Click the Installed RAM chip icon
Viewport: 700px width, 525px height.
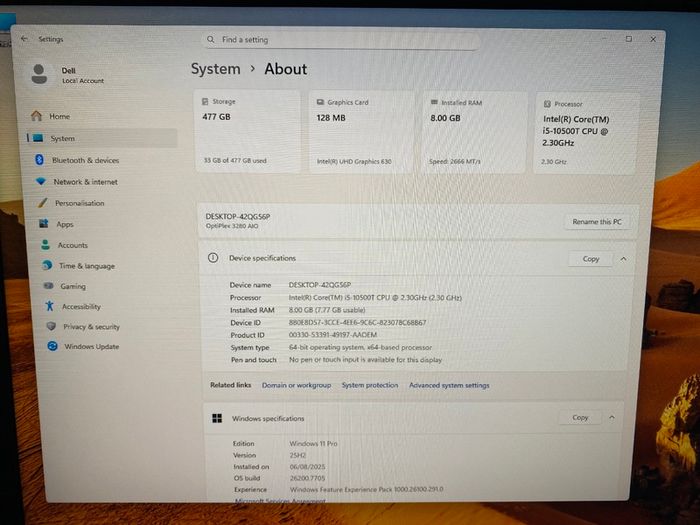click(434, 102)
